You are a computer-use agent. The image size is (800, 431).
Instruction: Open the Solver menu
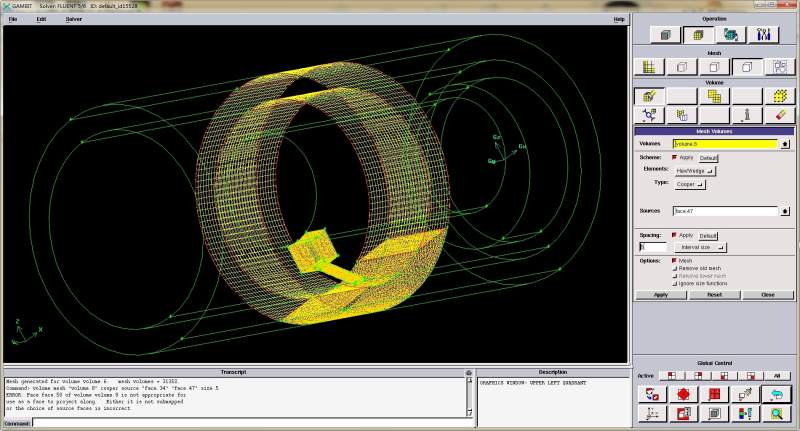tap(73, 19)
